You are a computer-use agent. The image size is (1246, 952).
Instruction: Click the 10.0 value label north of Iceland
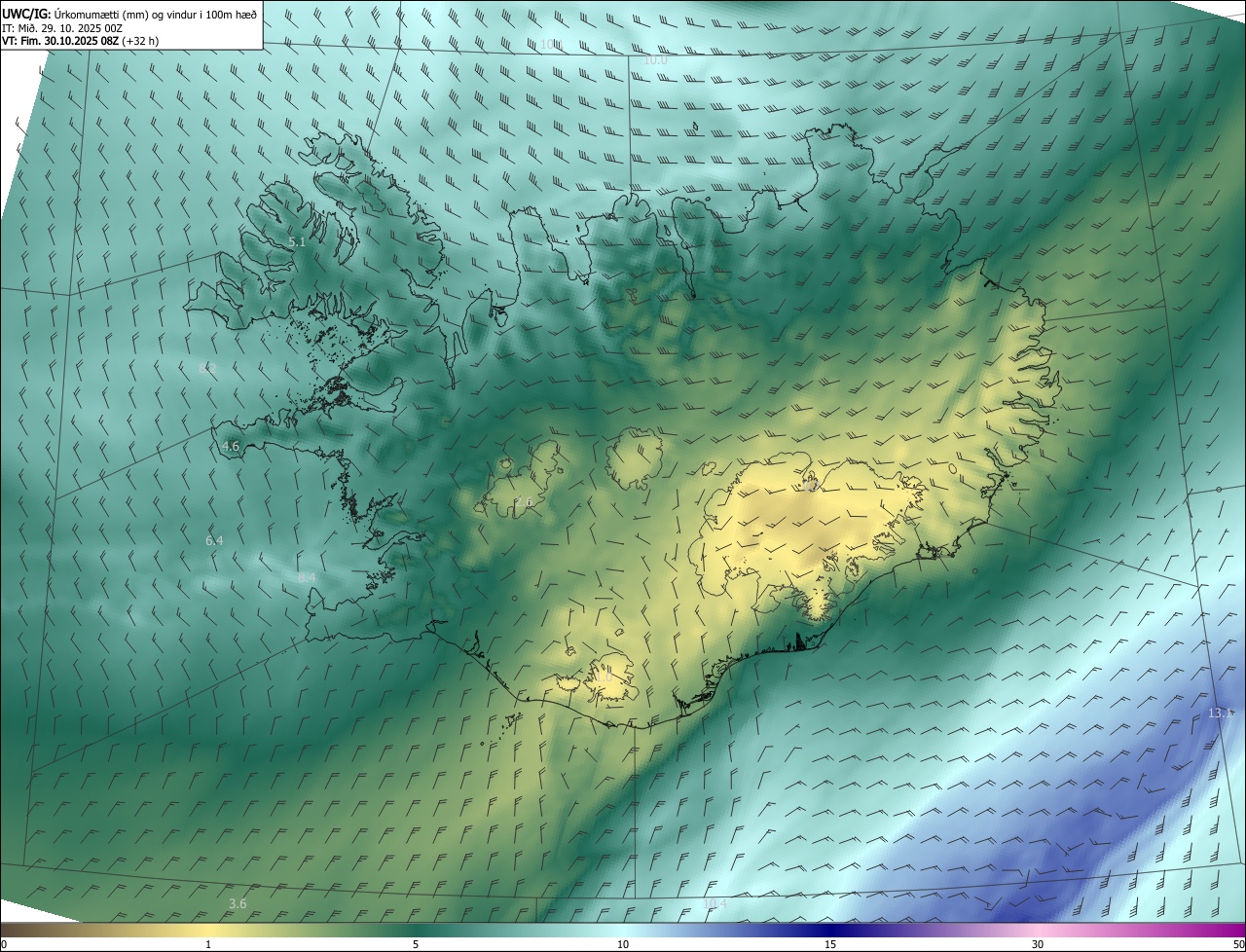655,60
